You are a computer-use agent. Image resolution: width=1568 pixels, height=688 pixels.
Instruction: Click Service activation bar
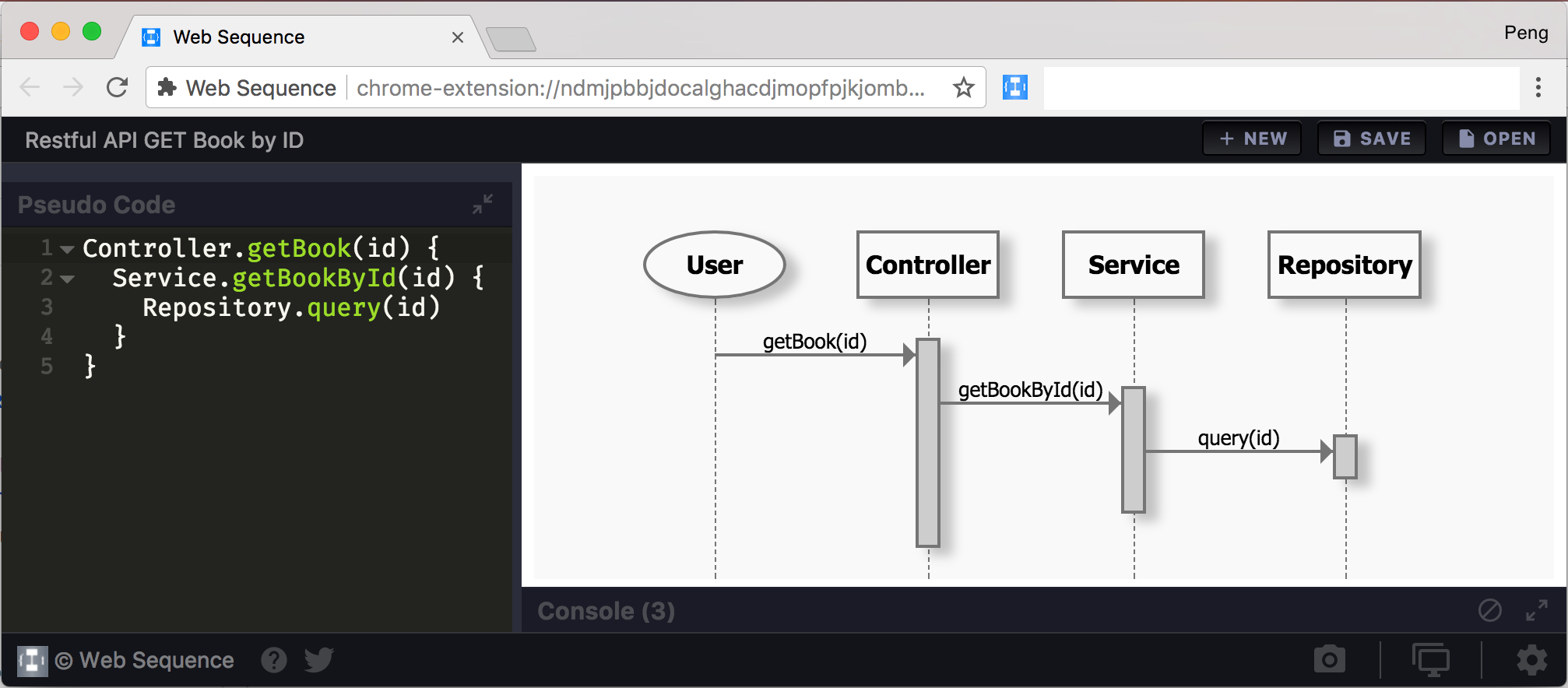pyautogui.click(x=1134, y=450)
